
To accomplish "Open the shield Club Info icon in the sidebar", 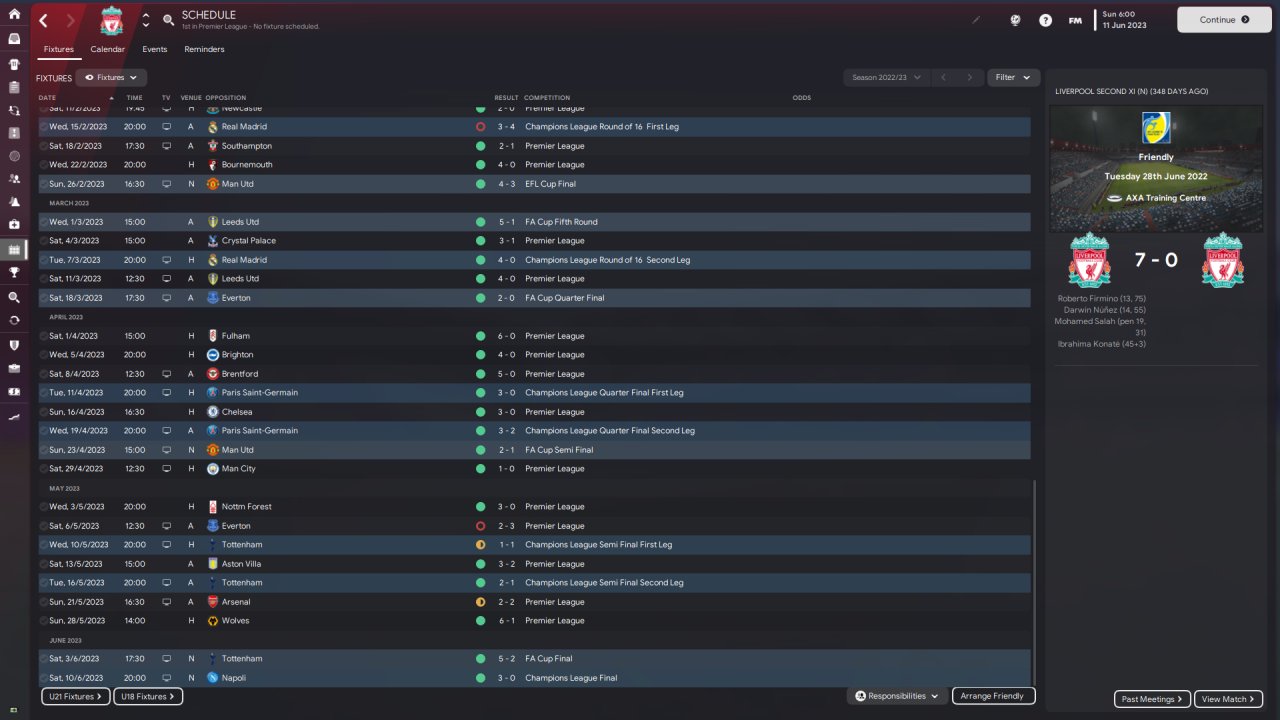I will coord(14,345).
